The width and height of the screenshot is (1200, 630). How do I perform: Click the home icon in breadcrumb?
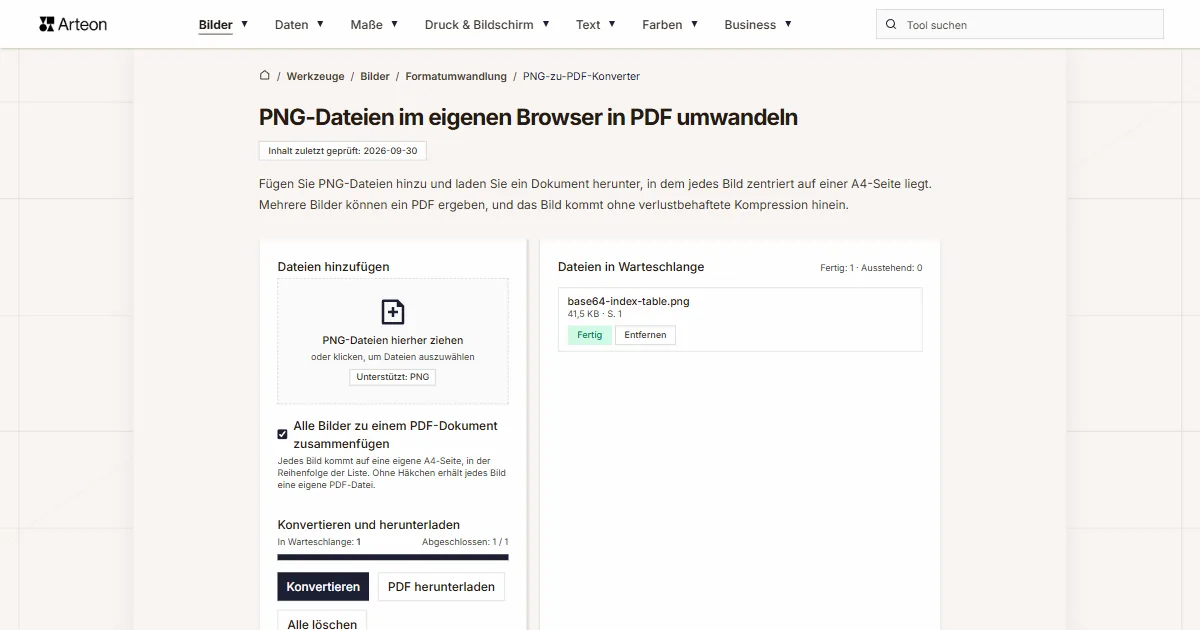pos(264,75)
